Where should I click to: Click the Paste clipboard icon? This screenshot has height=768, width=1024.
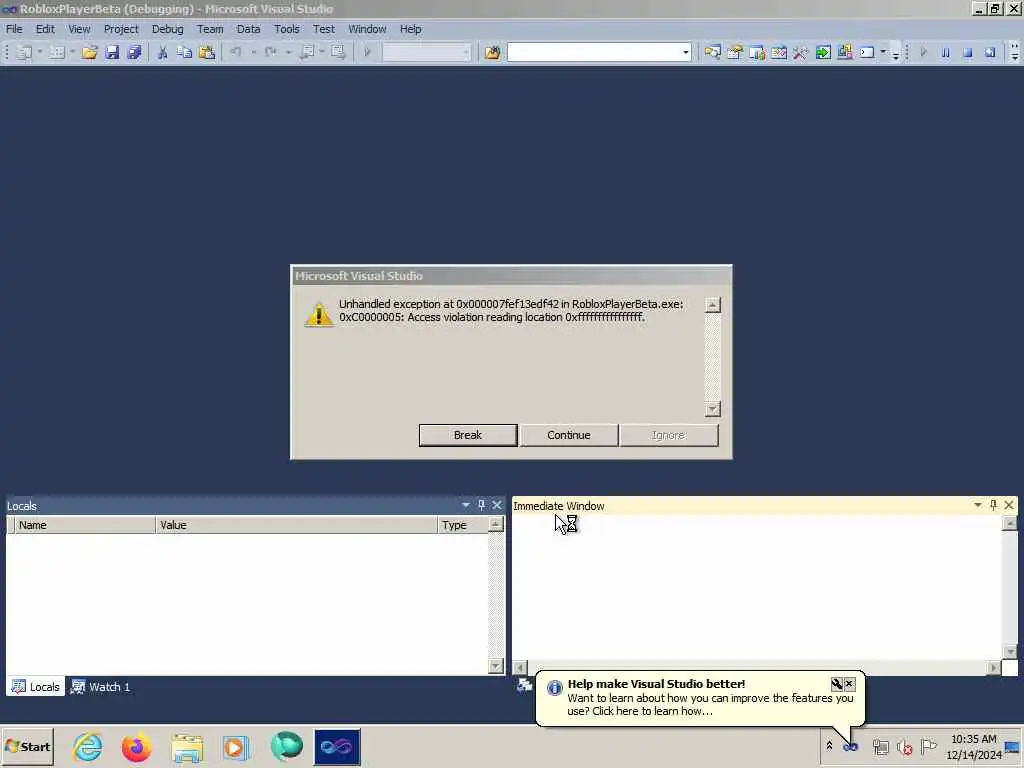click(207, 52)
